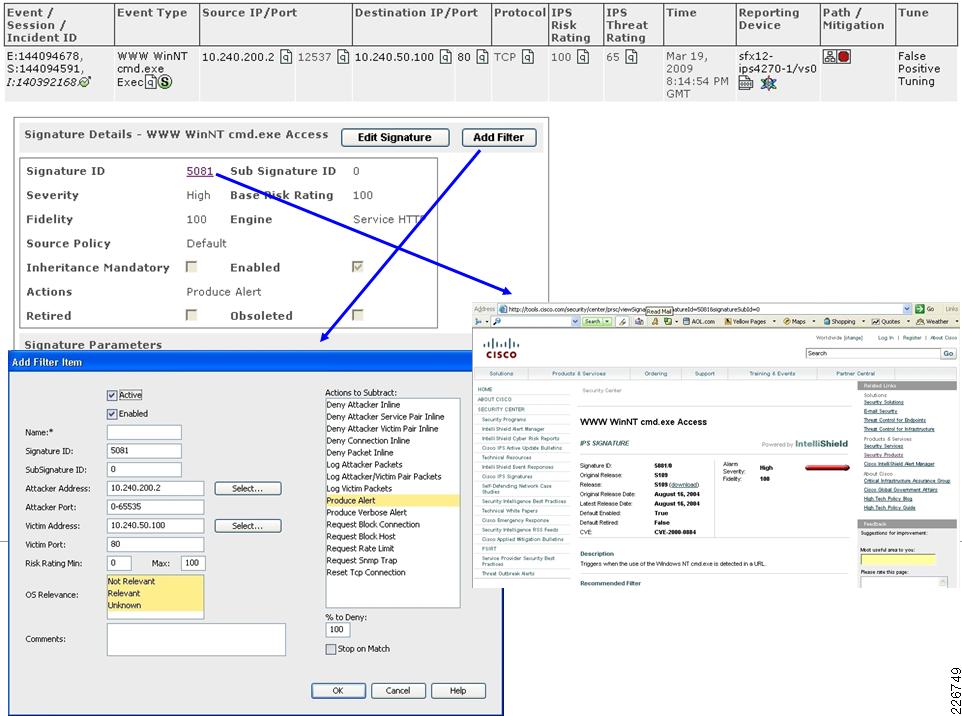Click blue star icon under reporting device

[768, 83]
